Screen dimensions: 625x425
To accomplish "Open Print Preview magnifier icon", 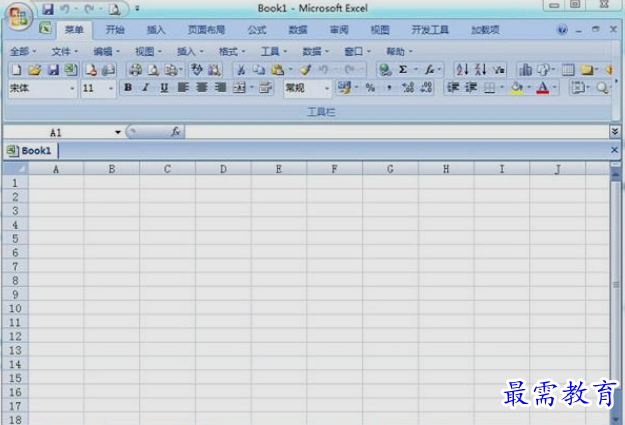I will click(153, 70).
